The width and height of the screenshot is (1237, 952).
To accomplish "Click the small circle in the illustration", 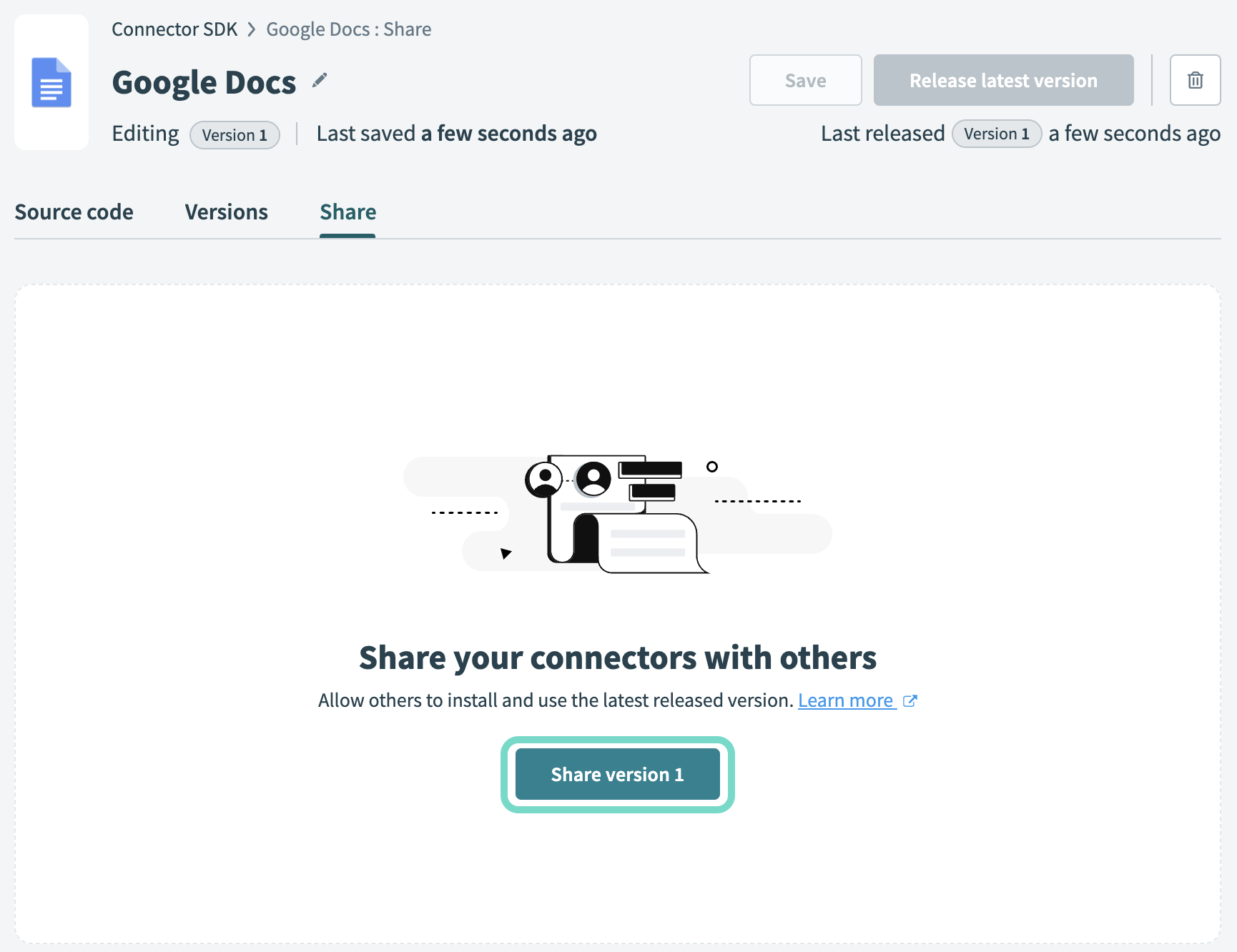I will coord(712,468).
